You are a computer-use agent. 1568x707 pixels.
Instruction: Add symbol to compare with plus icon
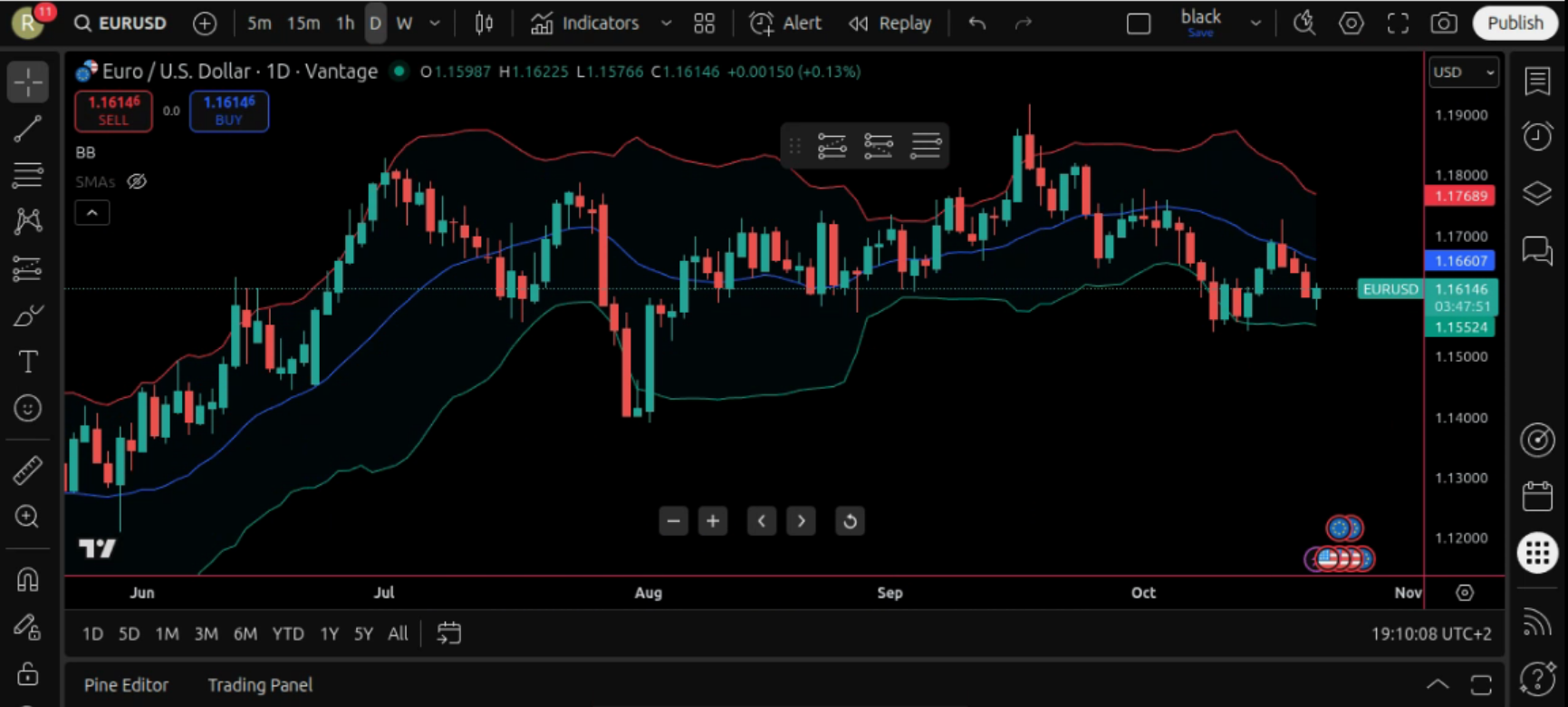205,24
